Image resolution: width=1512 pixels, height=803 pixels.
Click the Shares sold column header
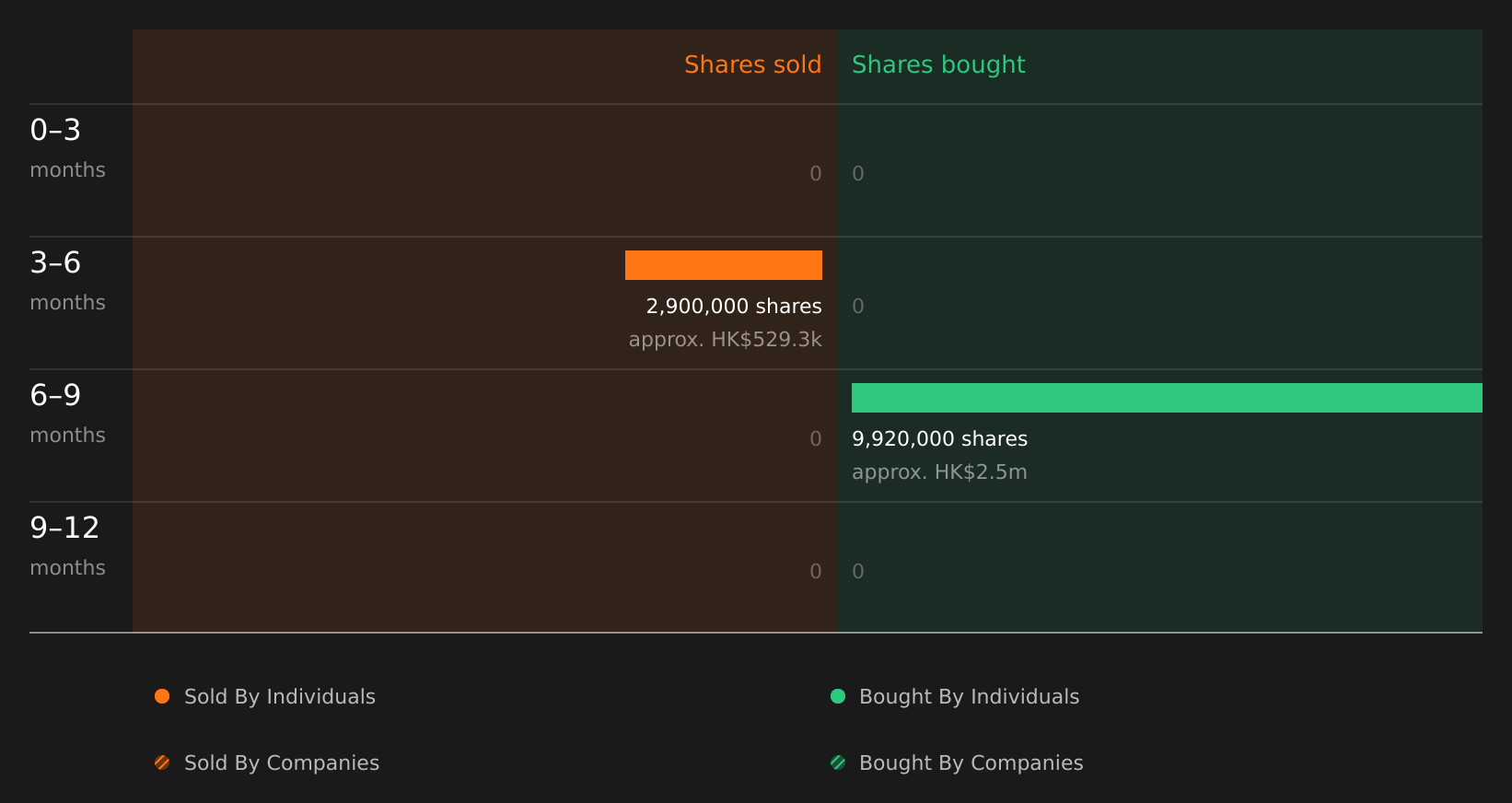(752, 64)
